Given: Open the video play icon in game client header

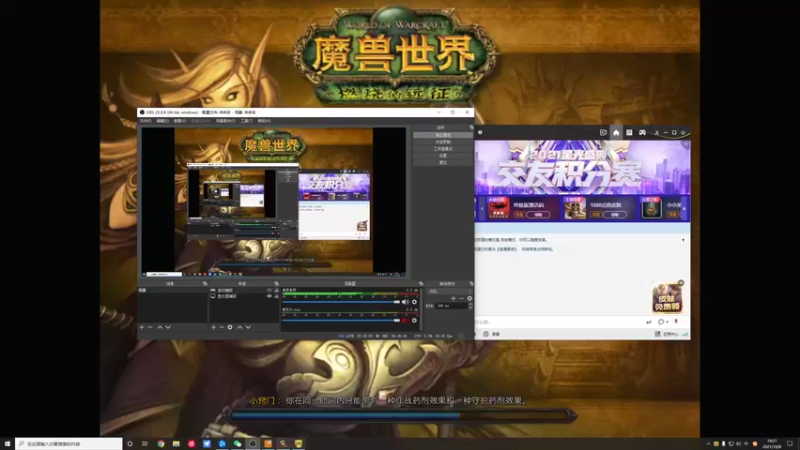Looking at the screenshot, I should tap(603, 133).
